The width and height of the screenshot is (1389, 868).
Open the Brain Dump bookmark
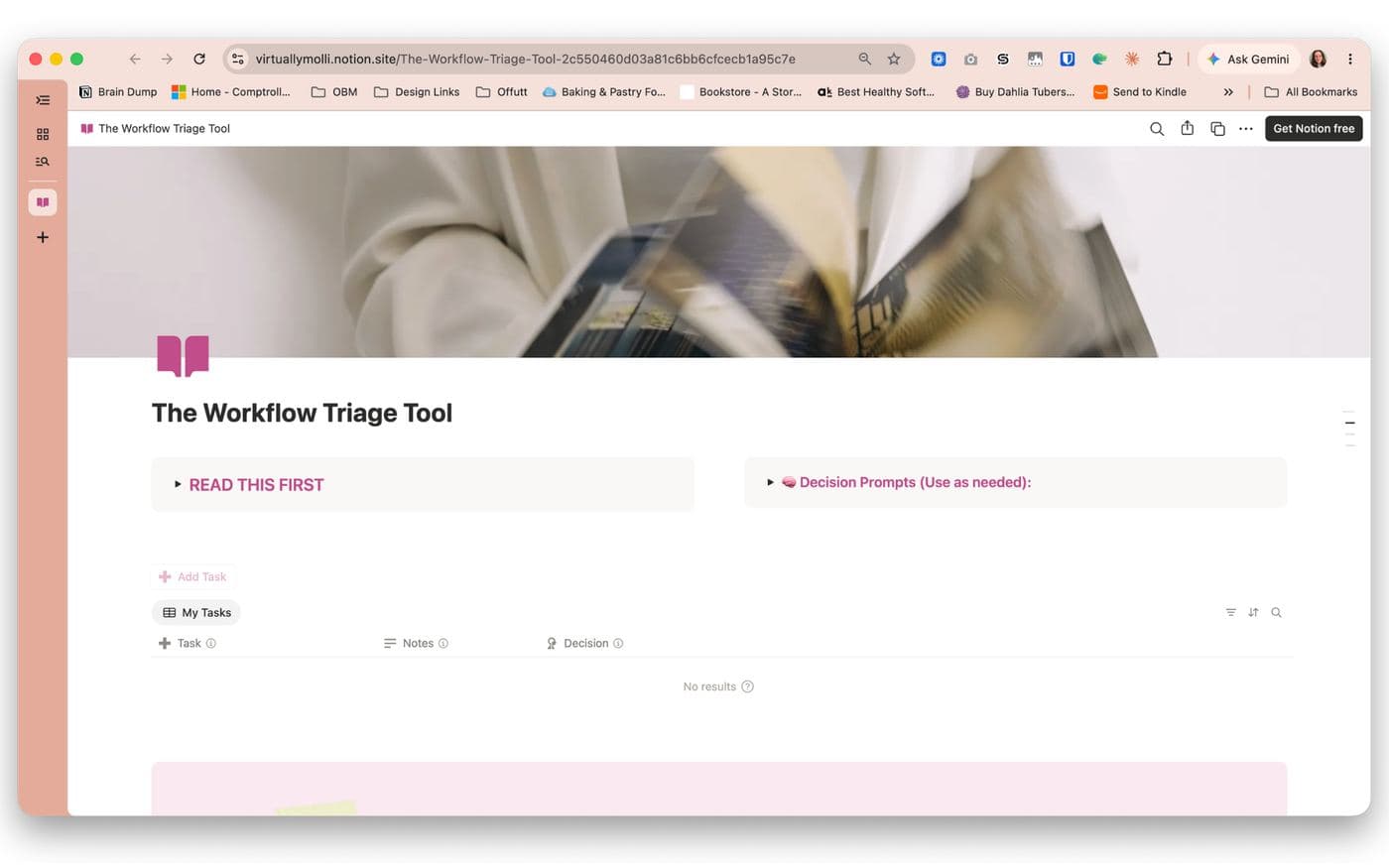click(118, 92)
